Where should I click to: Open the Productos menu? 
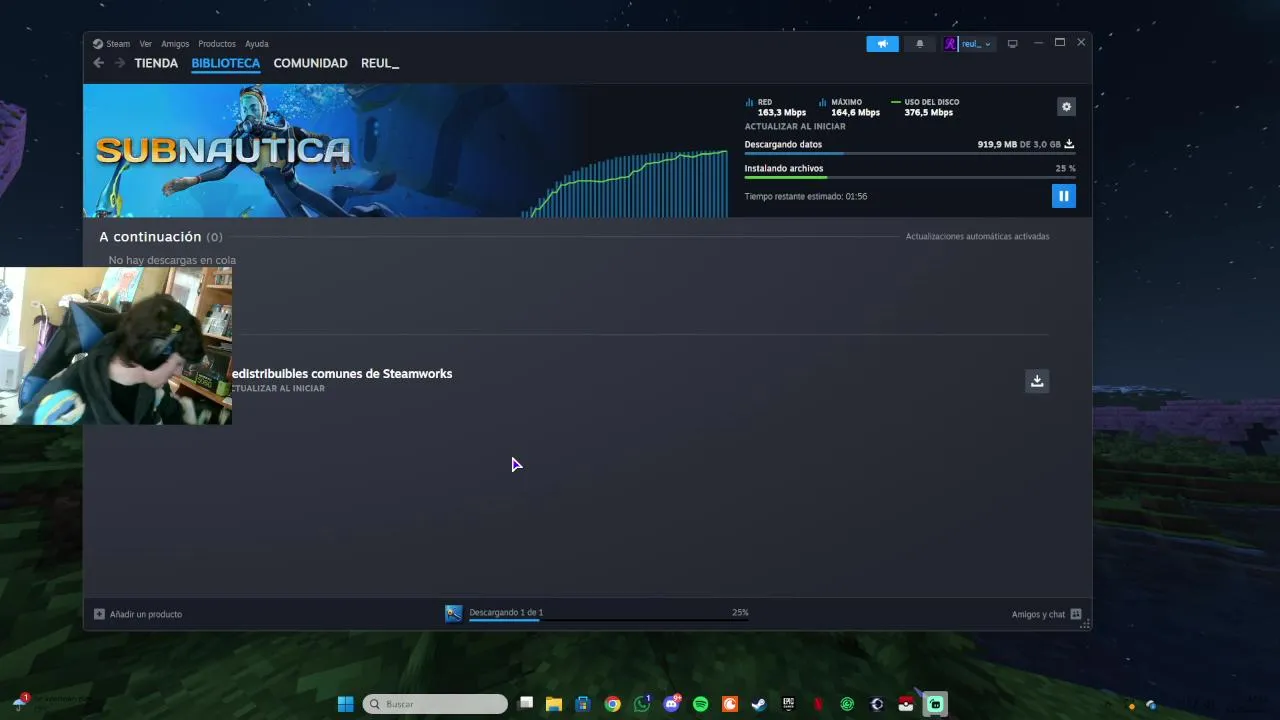click(x=217, y=44)
